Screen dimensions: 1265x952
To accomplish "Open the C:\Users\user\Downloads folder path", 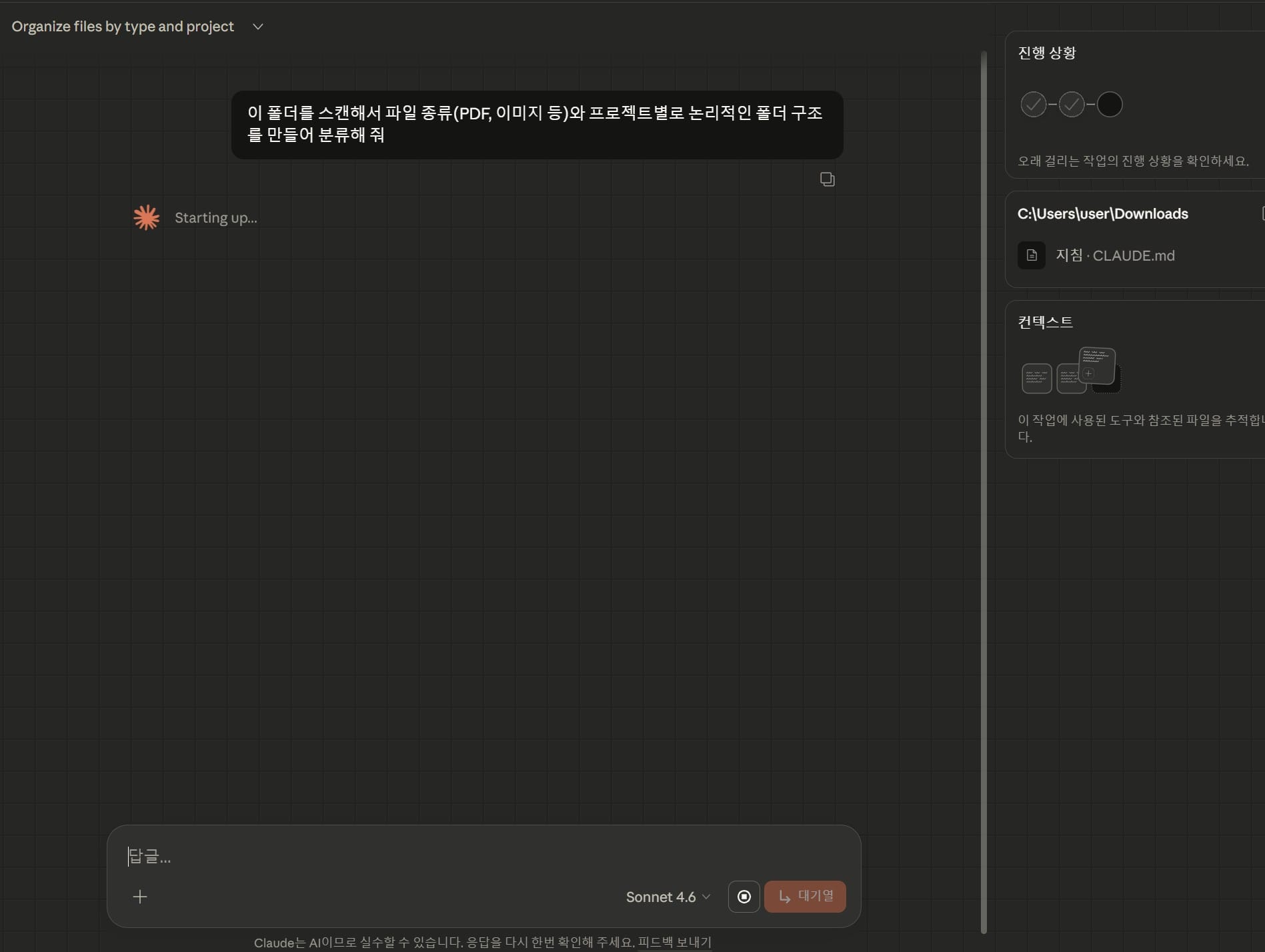I will (1102, 214).
